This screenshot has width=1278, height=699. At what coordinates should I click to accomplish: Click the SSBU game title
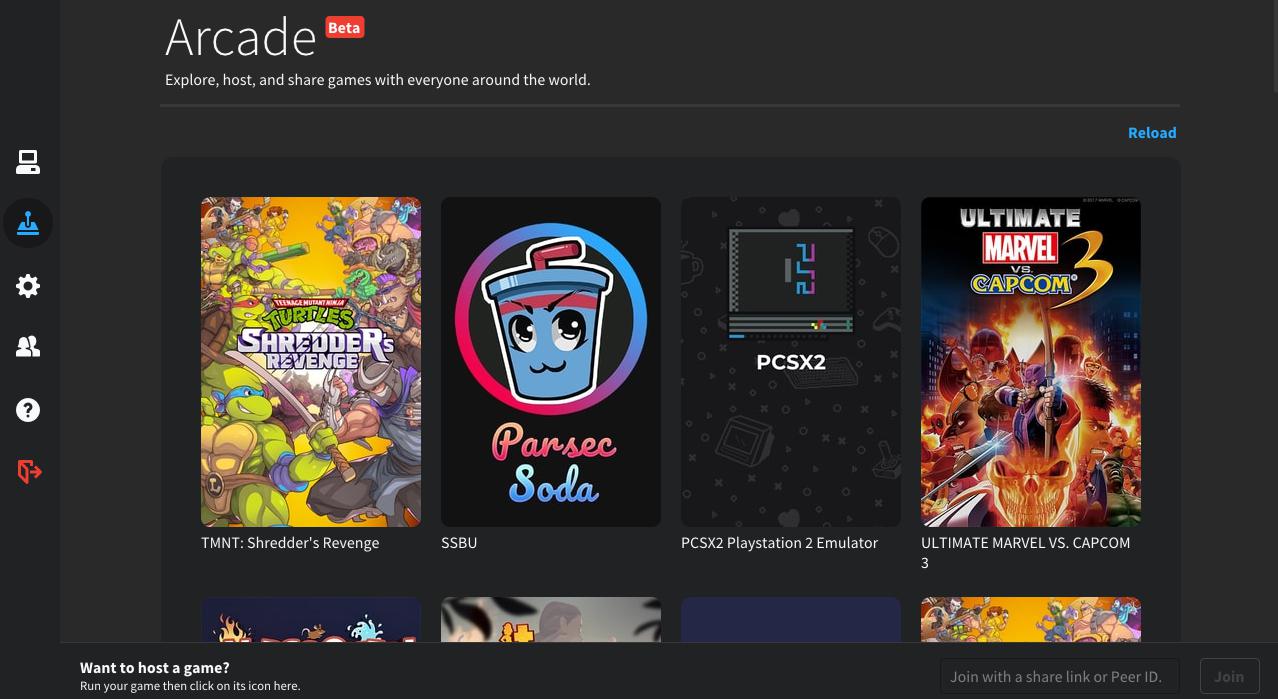click(x=459, y=543)
